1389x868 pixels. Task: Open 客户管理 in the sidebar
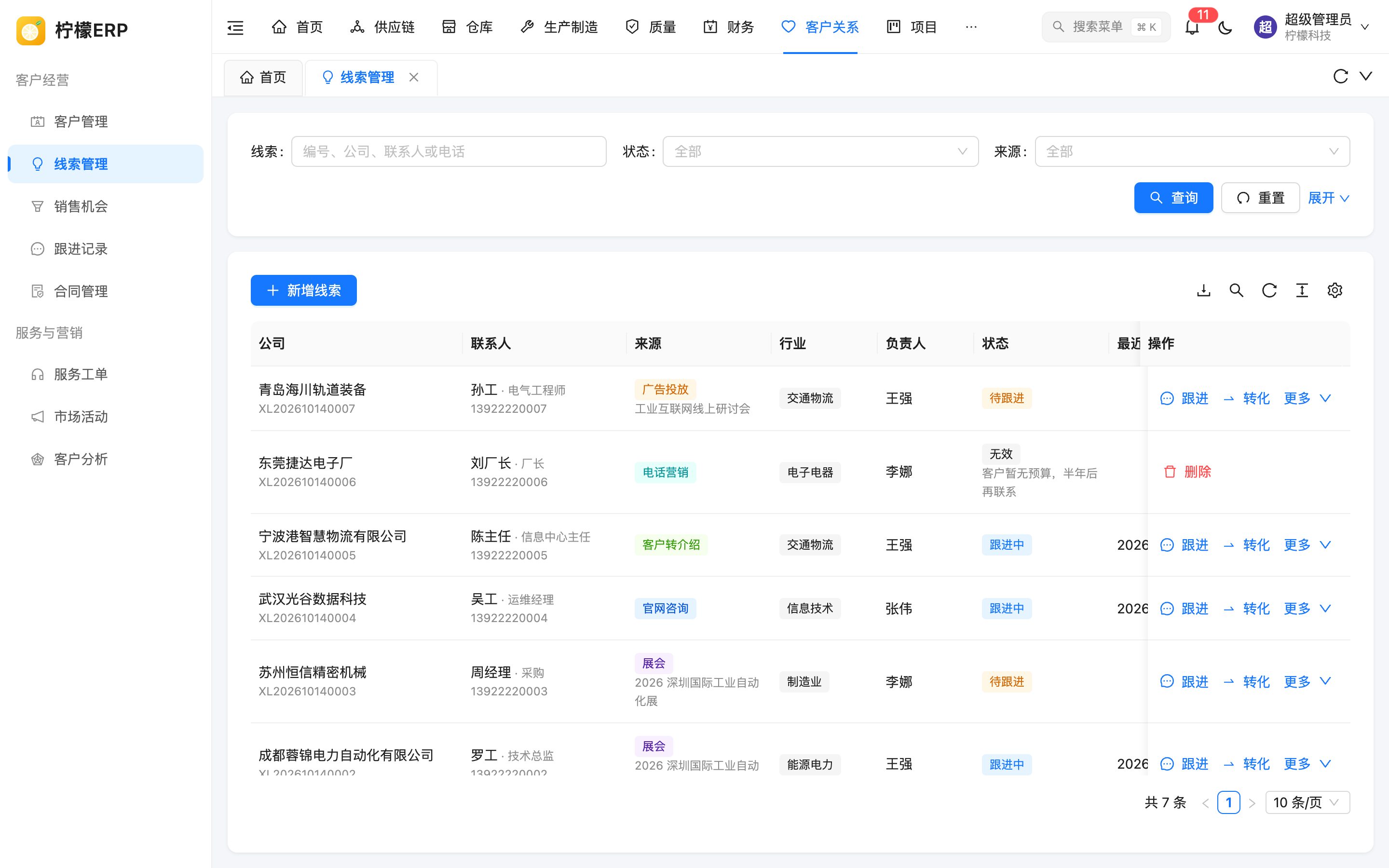tap(106, 122)
